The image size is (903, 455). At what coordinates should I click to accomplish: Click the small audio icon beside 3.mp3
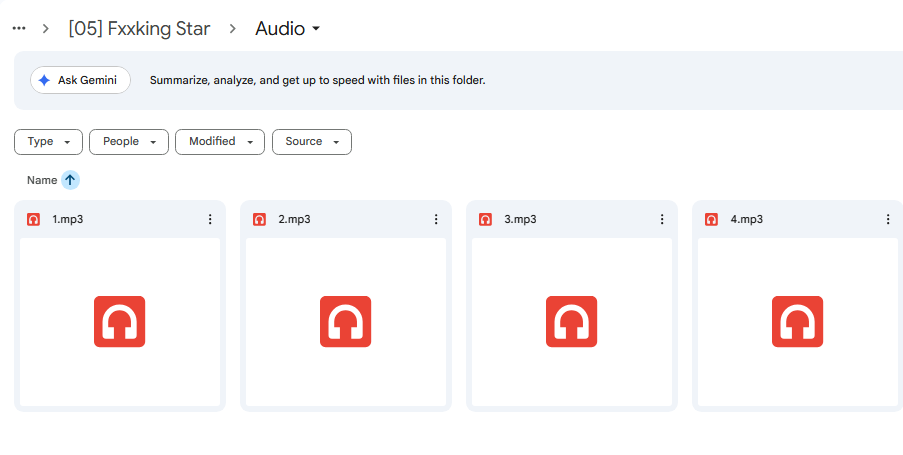485,219
